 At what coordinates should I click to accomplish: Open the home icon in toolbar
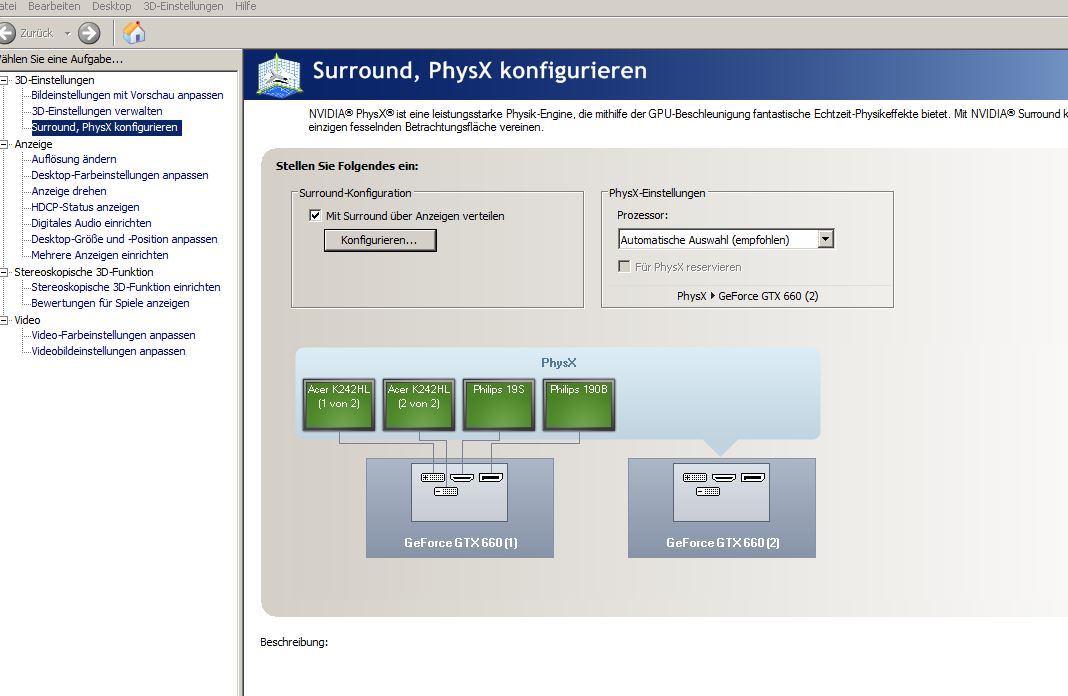click(x=134, y=32)
